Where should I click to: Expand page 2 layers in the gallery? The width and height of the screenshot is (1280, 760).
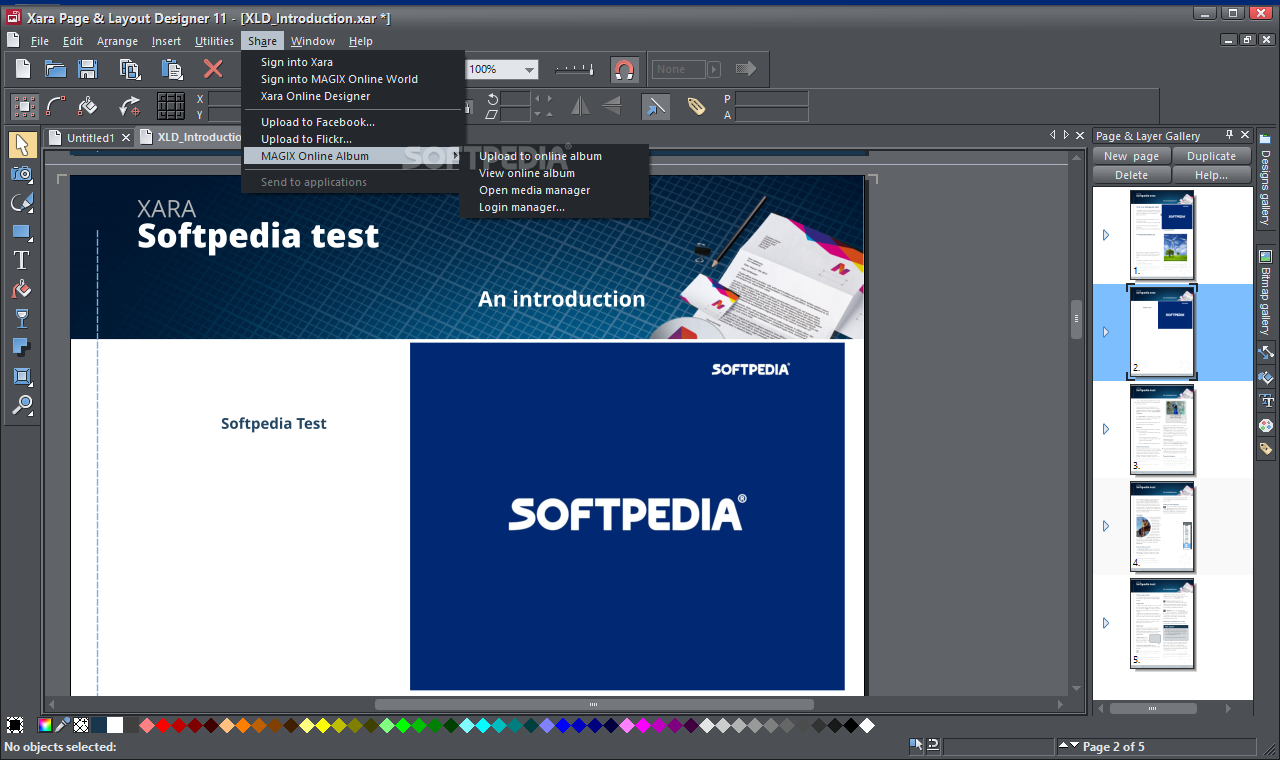coord(1106,332)
